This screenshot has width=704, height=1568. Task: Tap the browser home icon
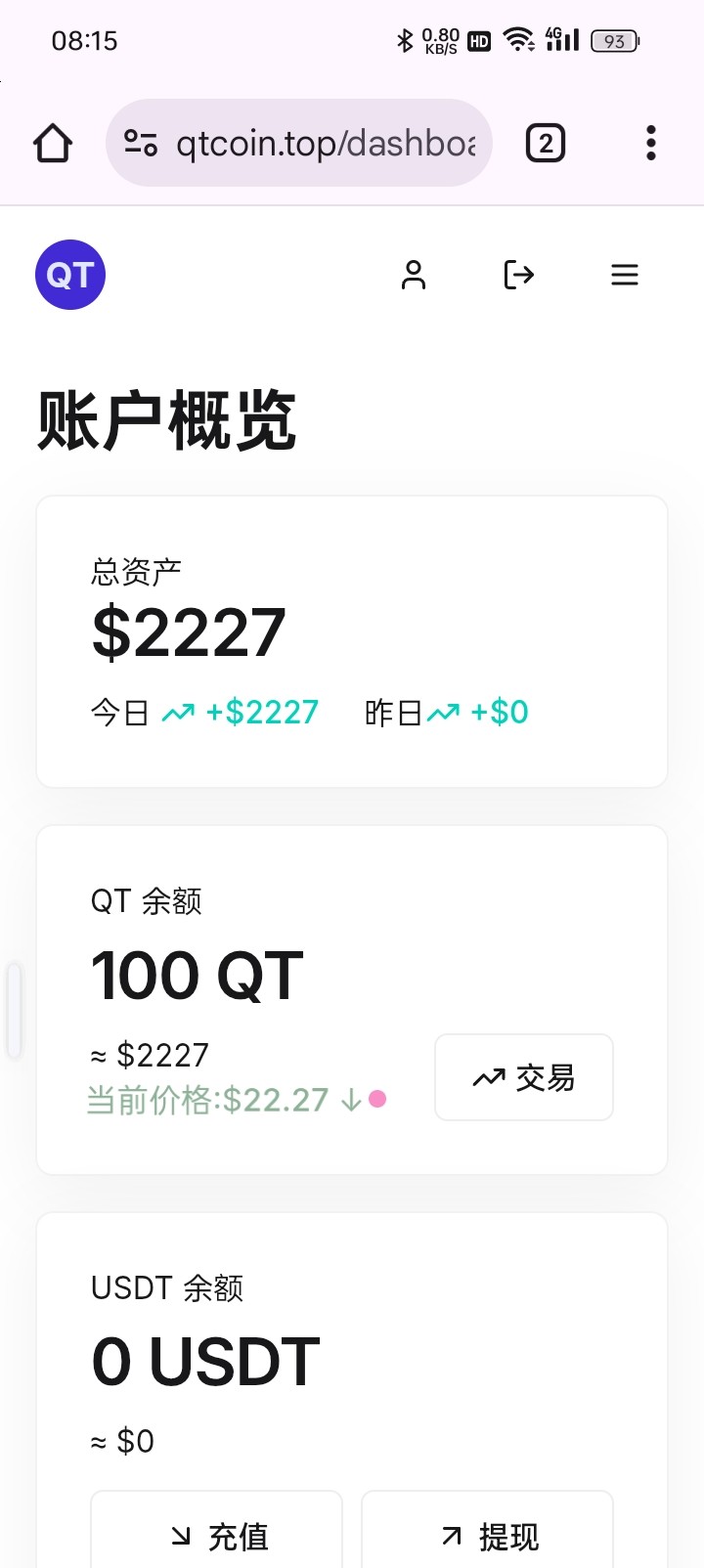pyautogui.click(x=53, y=144)
